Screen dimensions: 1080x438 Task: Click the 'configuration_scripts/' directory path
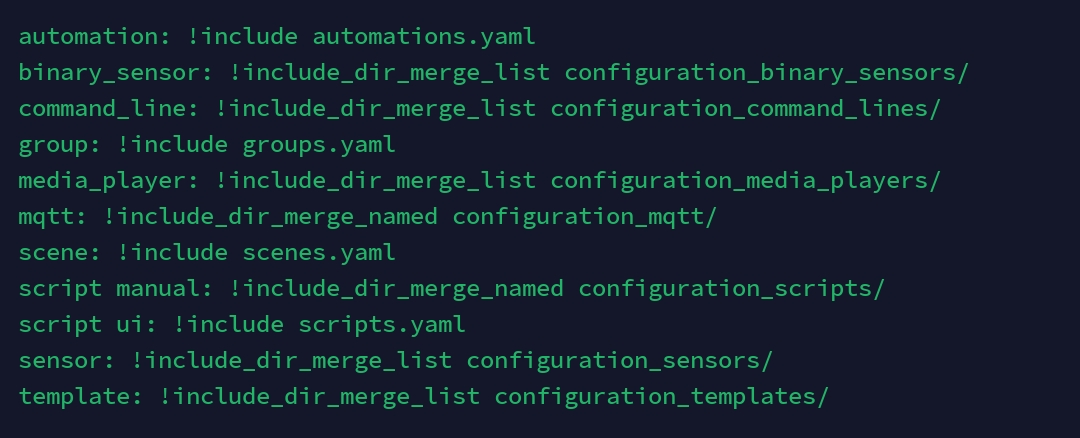coord(732,289)
